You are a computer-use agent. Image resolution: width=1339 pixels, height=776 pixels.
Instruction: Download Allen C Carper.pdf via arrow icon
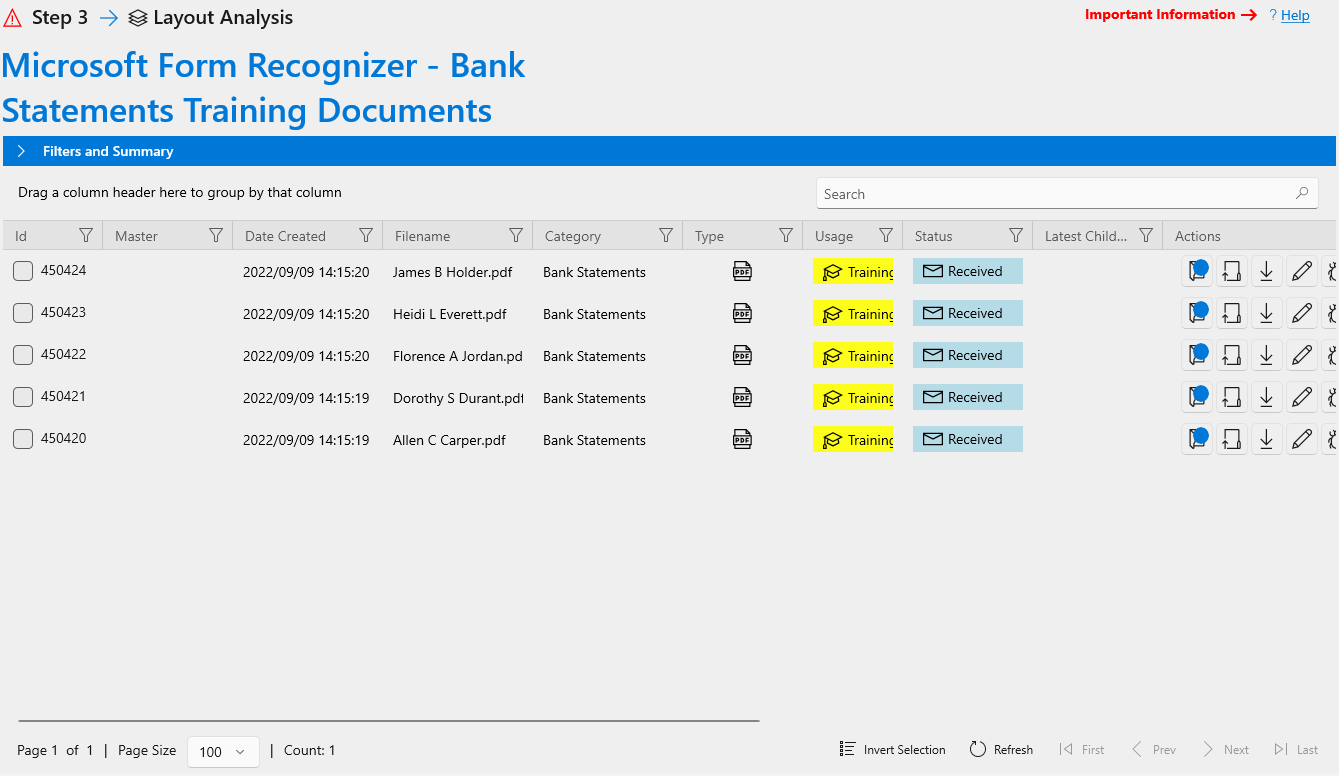[x=1267, y=439]
